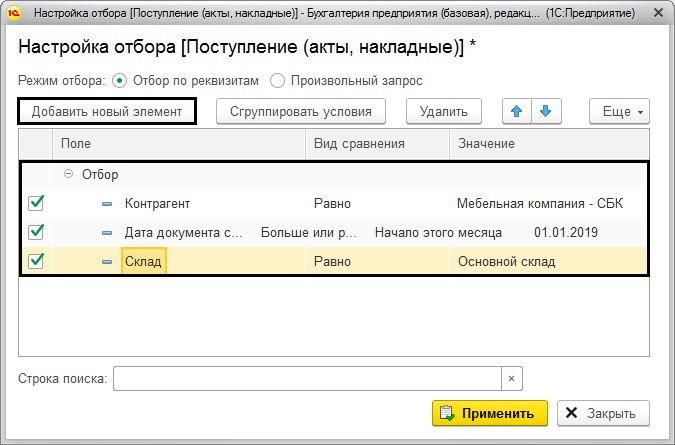Click the move down arrow button
Viewport: 675px width, 445px height.
[545, 111]
